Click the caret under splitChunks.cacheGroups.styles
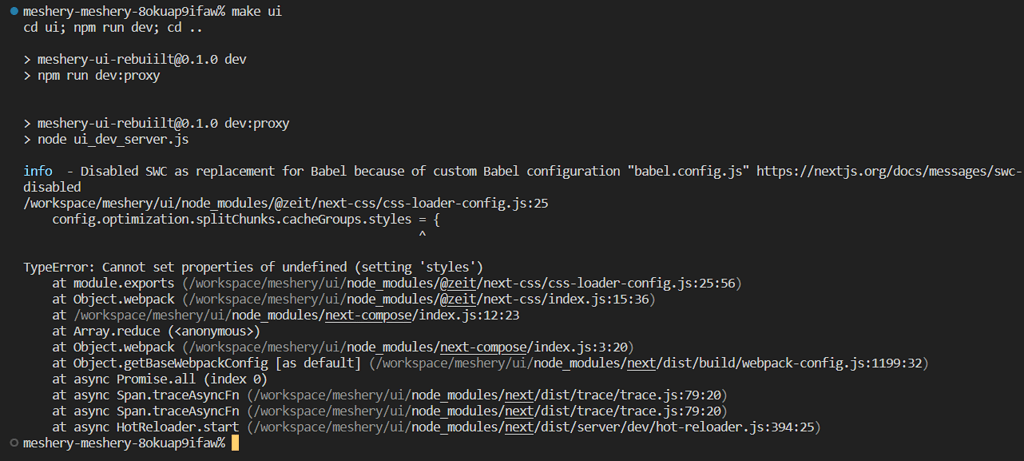Image resolution: width=1024 pixels, height=461 pixels. tap(422, 234)
